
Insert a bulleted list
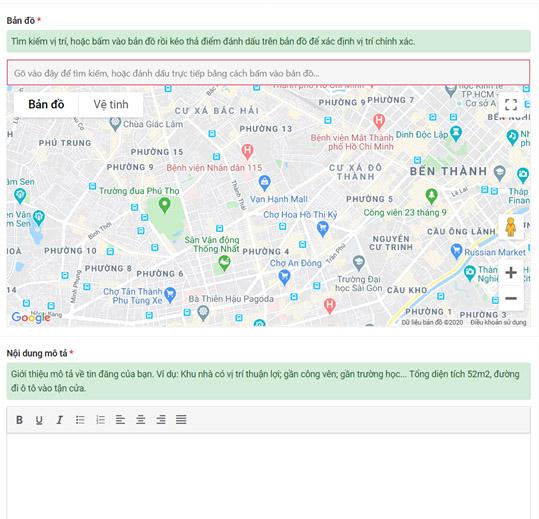pyautogui.click(x=80, y=419)
